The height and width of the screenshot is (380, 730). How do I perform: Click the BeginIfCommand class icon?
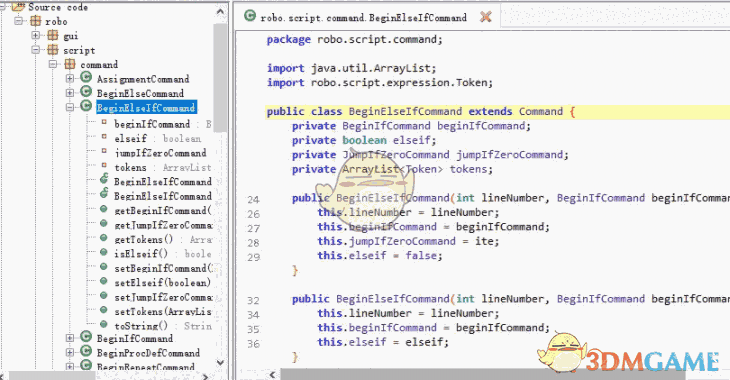click(x=86, y=337)
